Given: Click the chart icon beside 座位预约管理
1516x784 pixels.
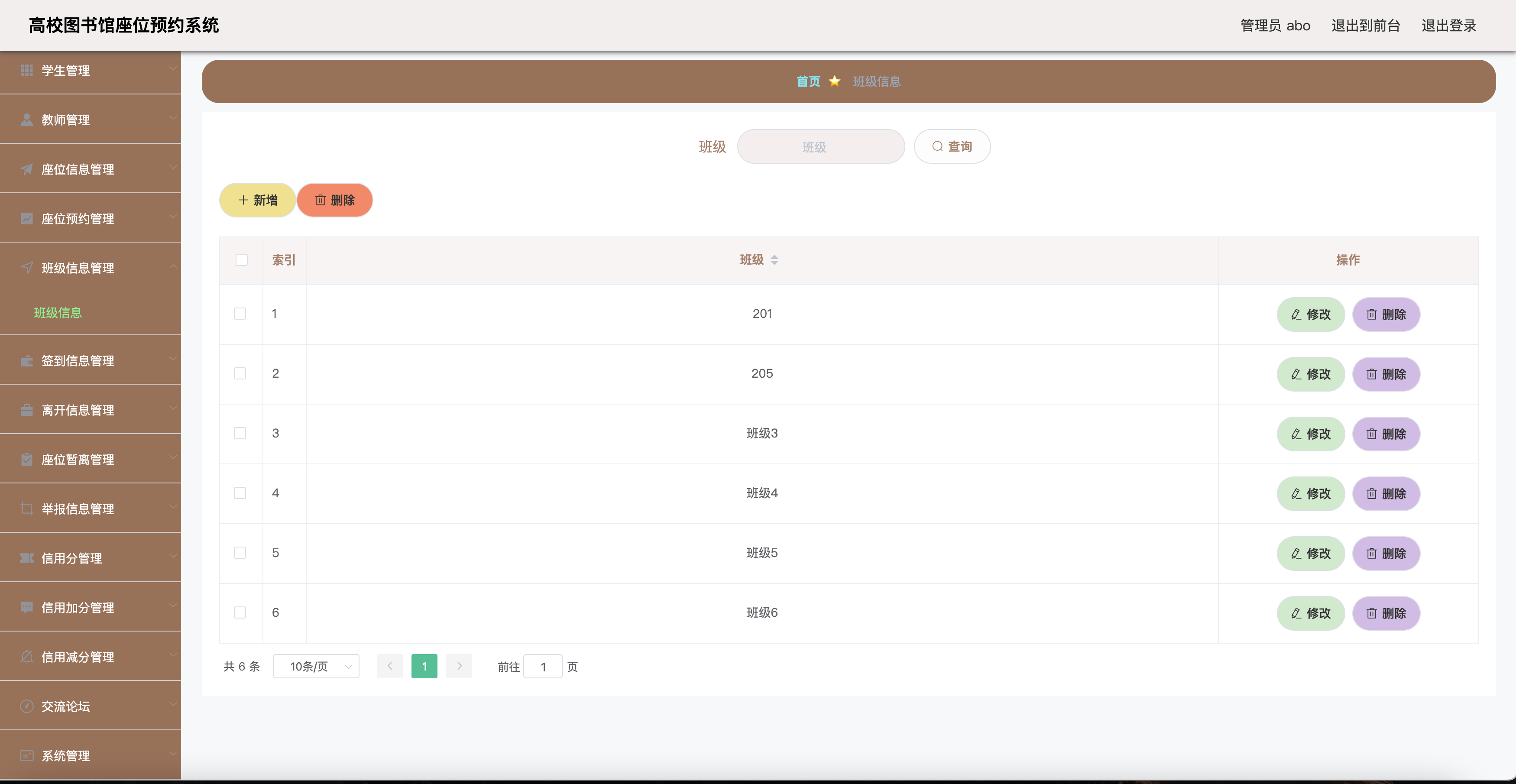Looking at the screenshot, I should pyautogui.click(x=26, y=219).
